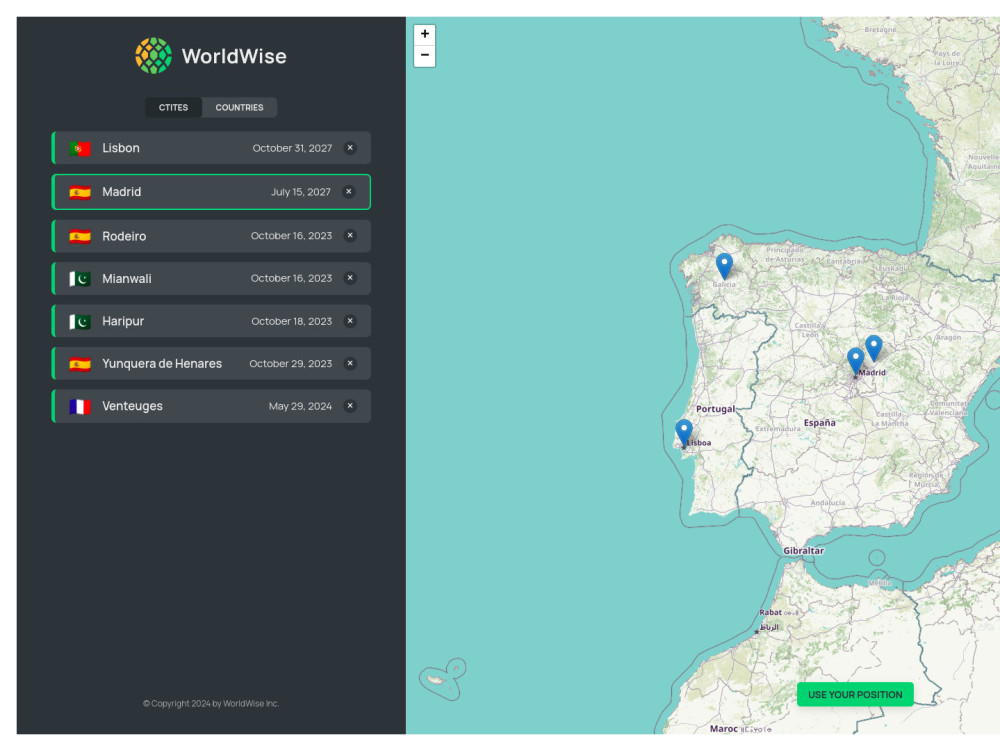Switch to the Cities tab
The height and width of the screenshot is (751, 1000).
(173, 107)
